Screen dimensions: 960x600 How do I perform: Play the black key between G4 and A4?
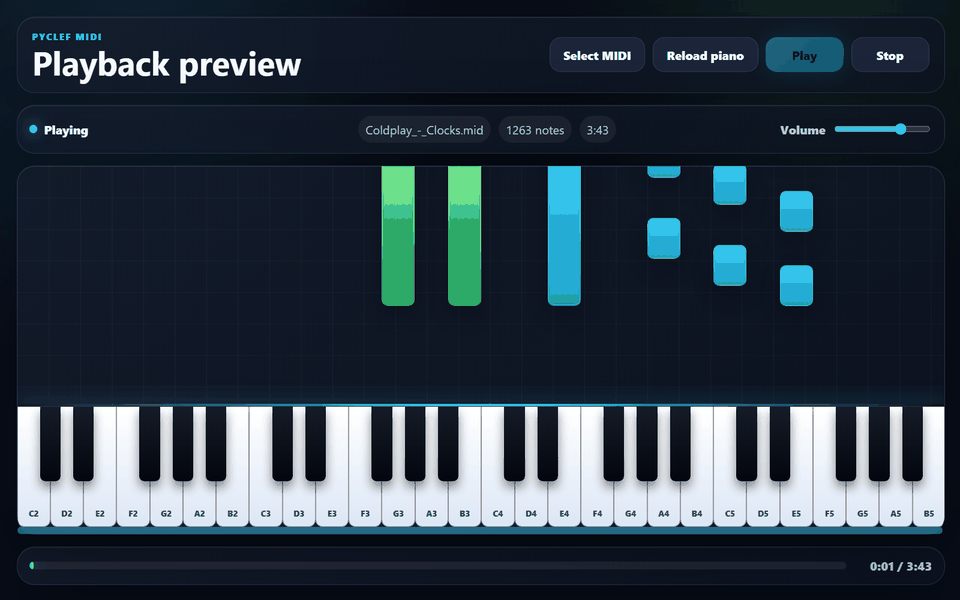tap(647, 444)
